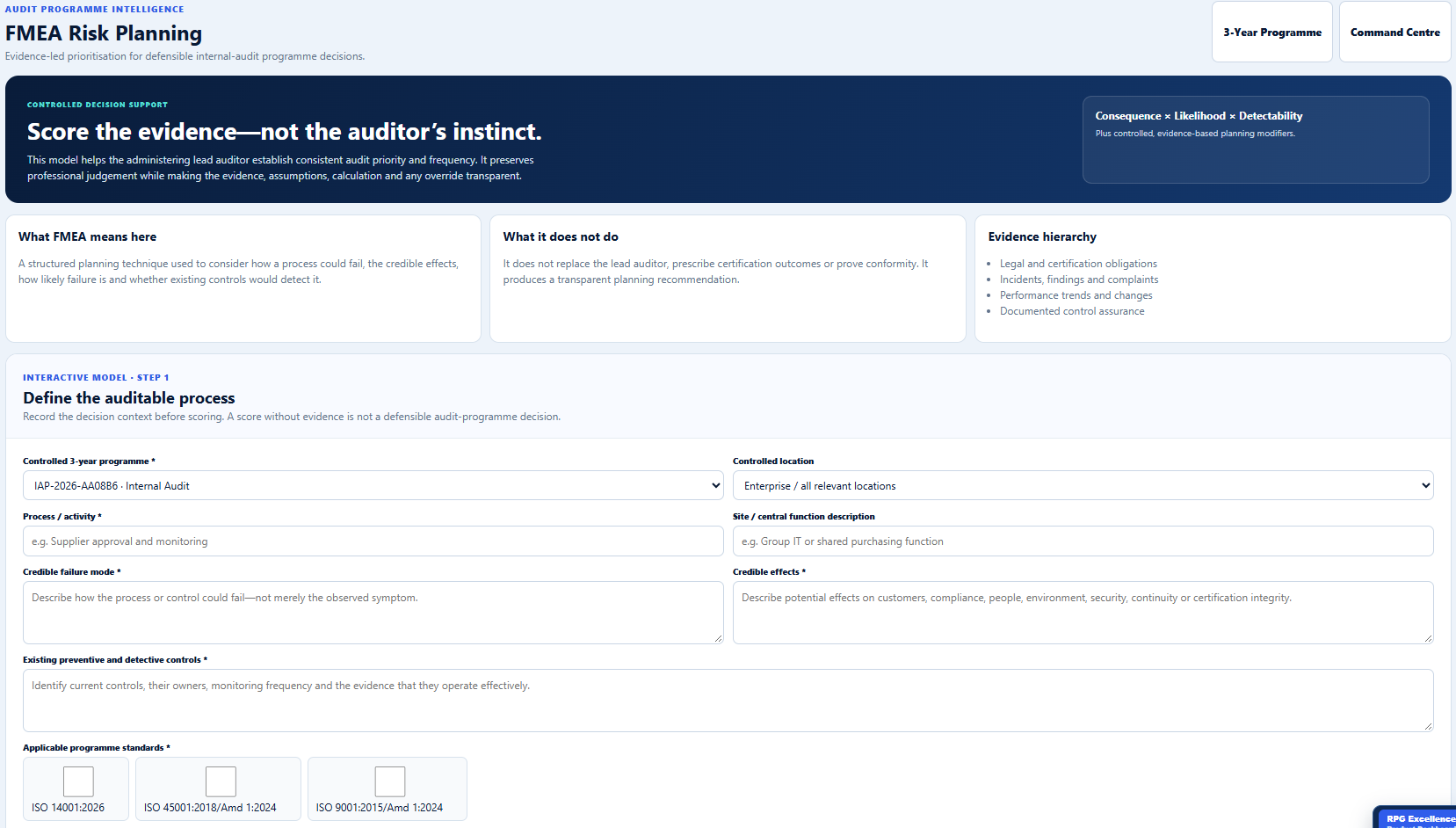Click the 'What it does not do' heading
Viewport: 1456px width, 828px height.
(561, 236)
